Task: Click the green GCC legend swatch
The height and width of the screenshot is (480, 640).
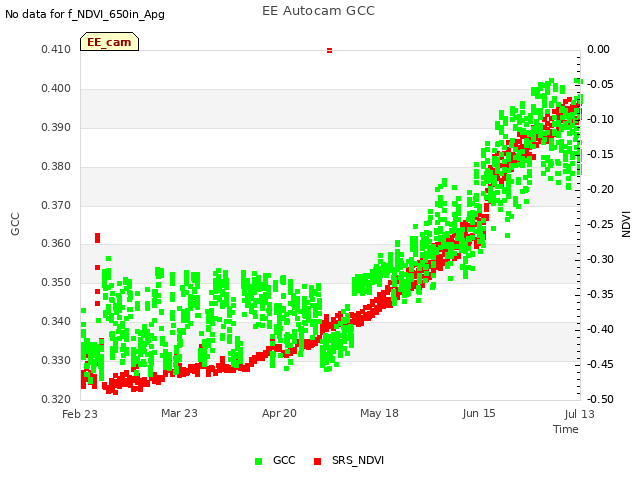Action: click(x=258, y=461)
